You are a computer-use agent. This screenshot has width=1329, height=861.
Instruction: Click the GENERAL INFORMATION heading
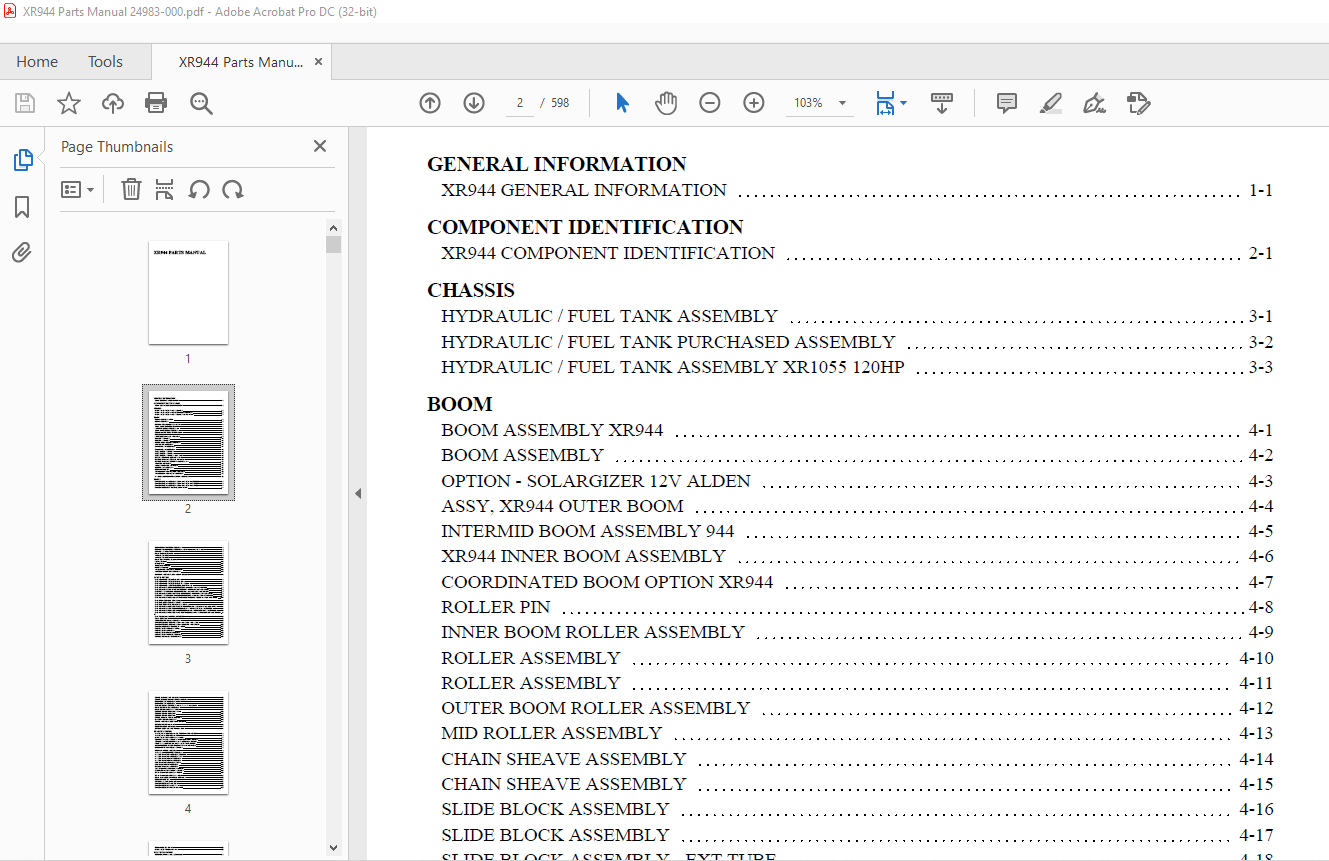tap(557, 164)
